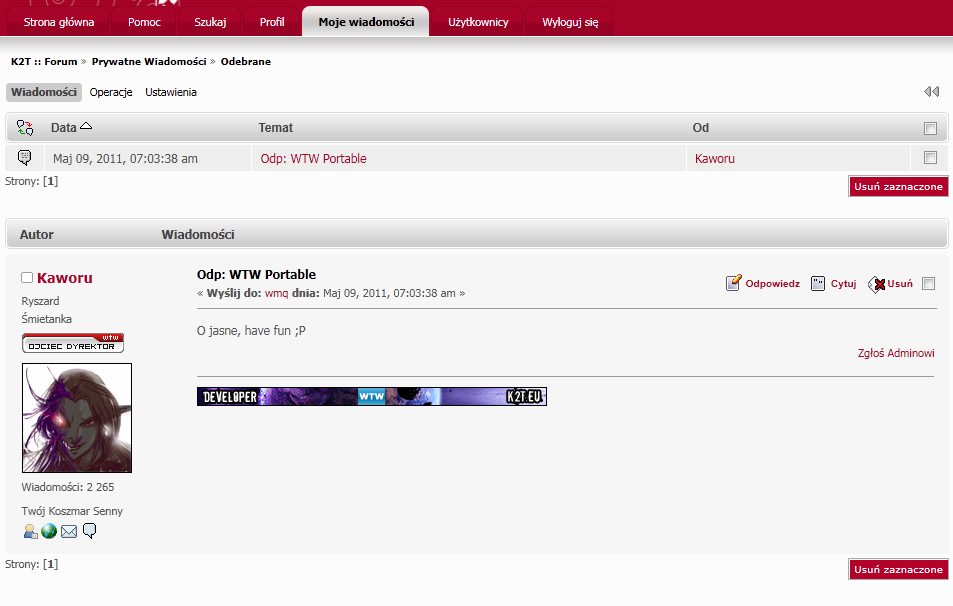The height and width of the screenshot is (606, 953).
Task: Click the double-arrow collapse icon at top right
Action: point(931,92)
